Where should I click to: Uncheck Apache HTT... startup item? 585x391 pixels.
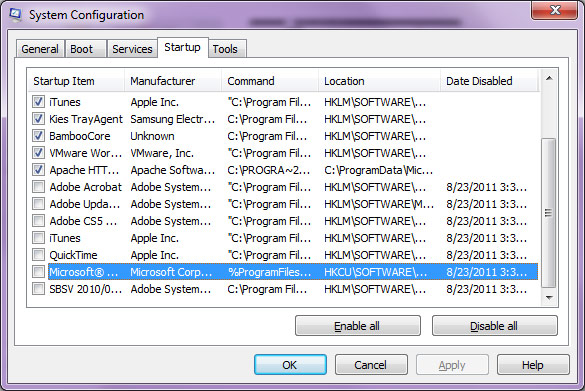(x=38, y=170)
